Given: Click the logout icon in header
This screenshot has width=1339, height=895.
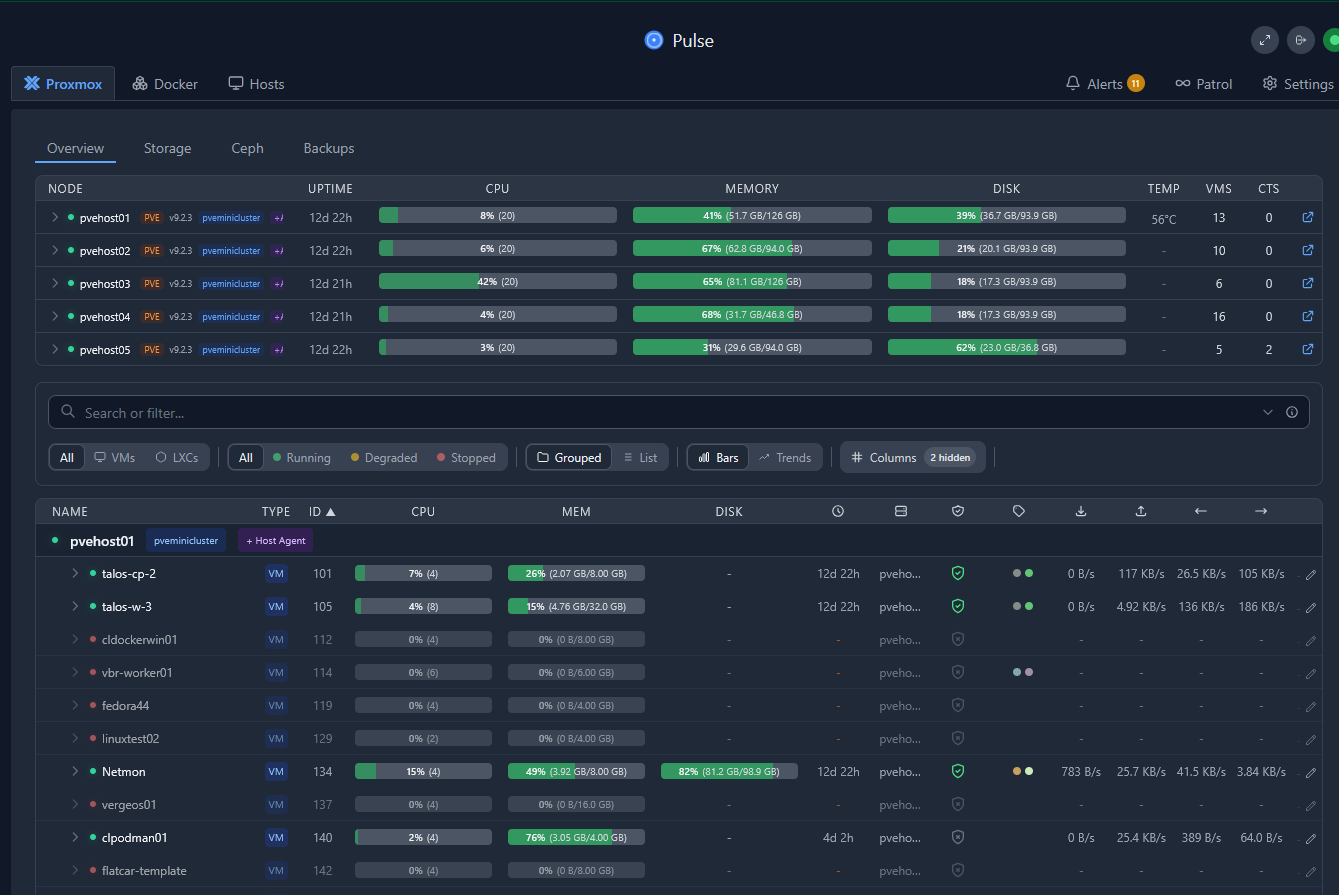Looking at the screenshot, I should pyautogui.click(x=1301, y=40).
